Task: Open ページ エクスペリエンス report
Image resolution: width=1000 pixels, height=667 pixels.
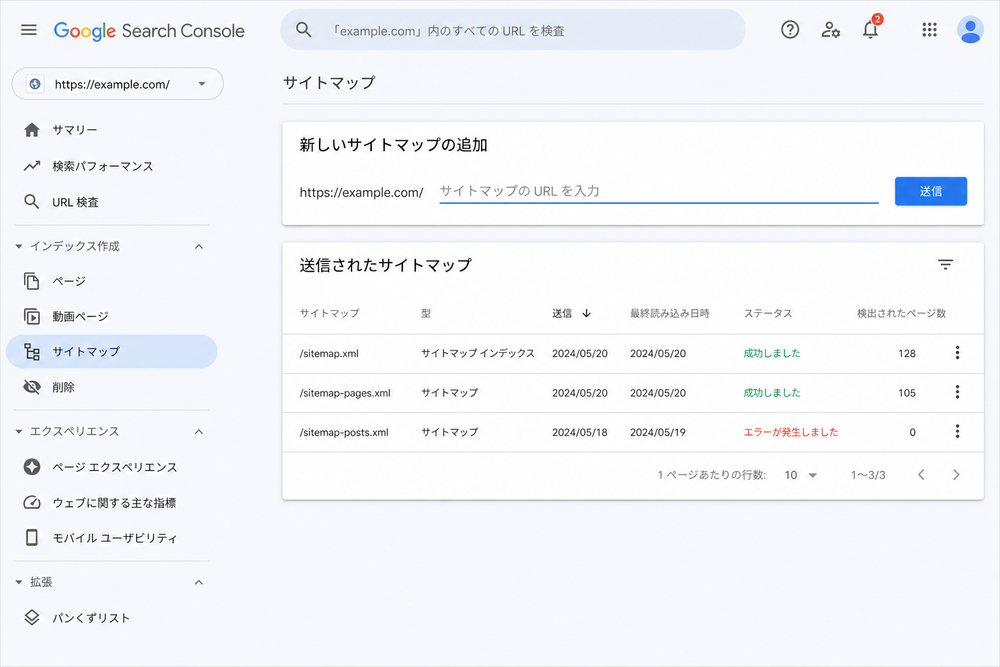Action: click(112, 467)
